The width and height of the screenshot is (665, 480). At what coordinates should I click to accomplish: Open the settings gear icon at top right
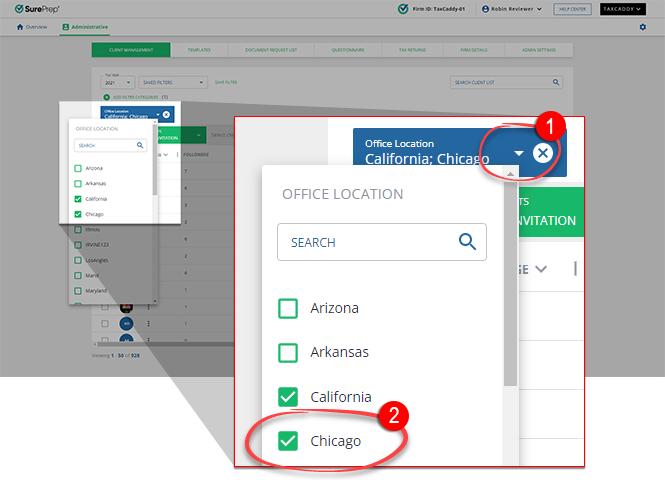(x=642, y=27)
